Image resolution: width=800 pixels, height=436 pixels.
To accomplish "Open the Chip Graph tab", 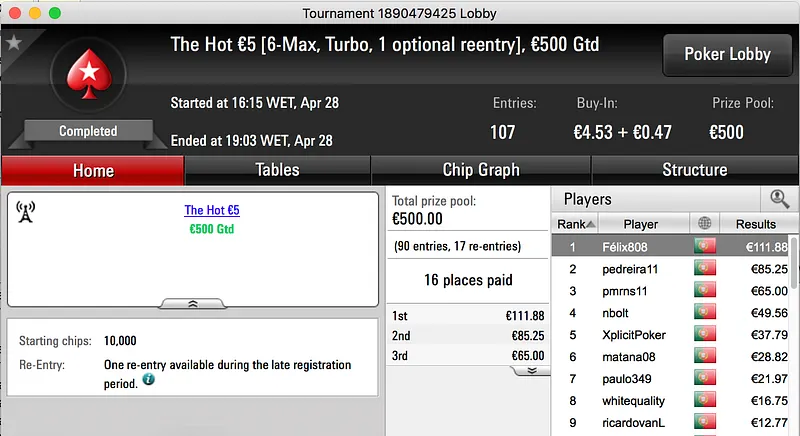I will [x=481, y=170].
